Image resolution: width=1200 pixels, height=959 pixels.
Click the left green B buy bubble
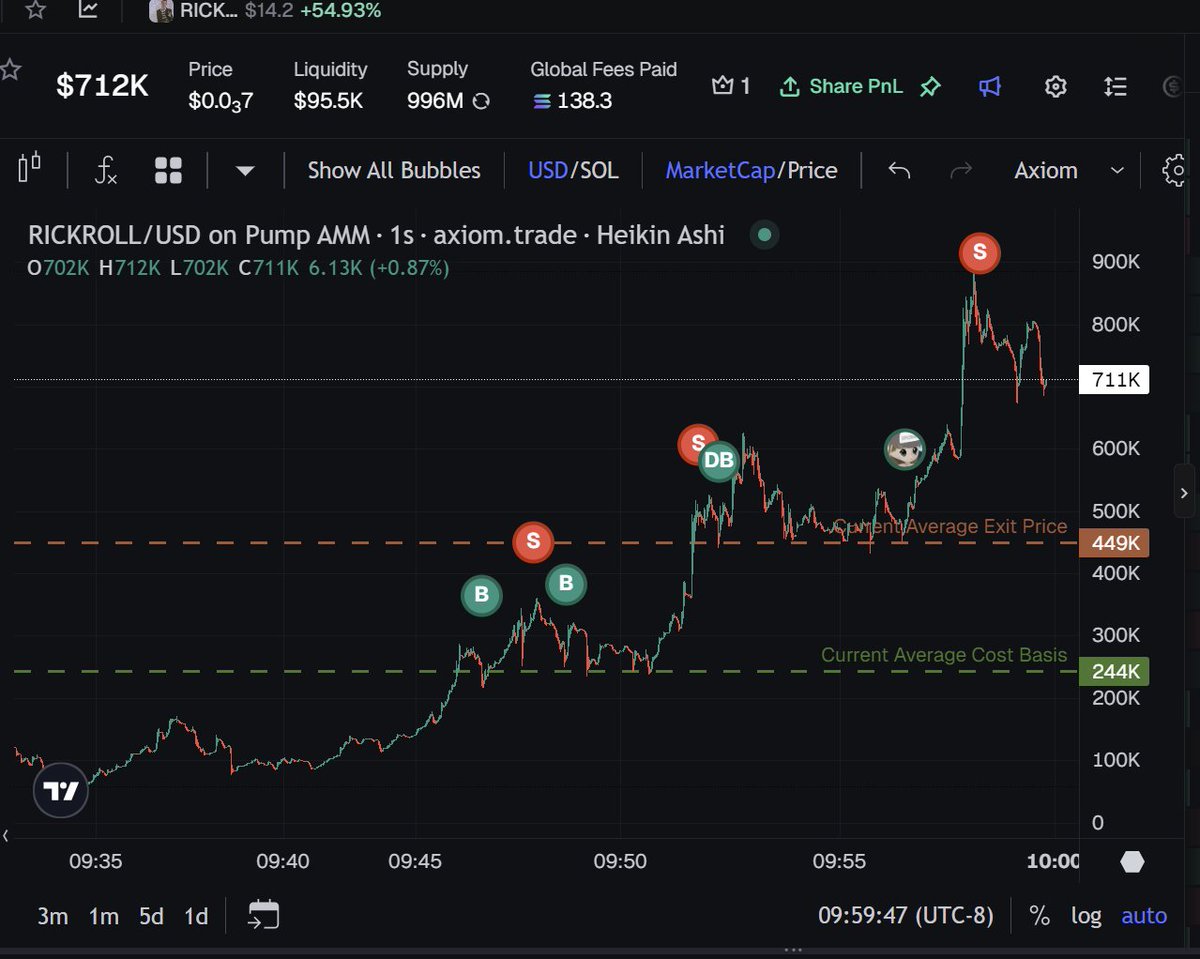(481, 596)
